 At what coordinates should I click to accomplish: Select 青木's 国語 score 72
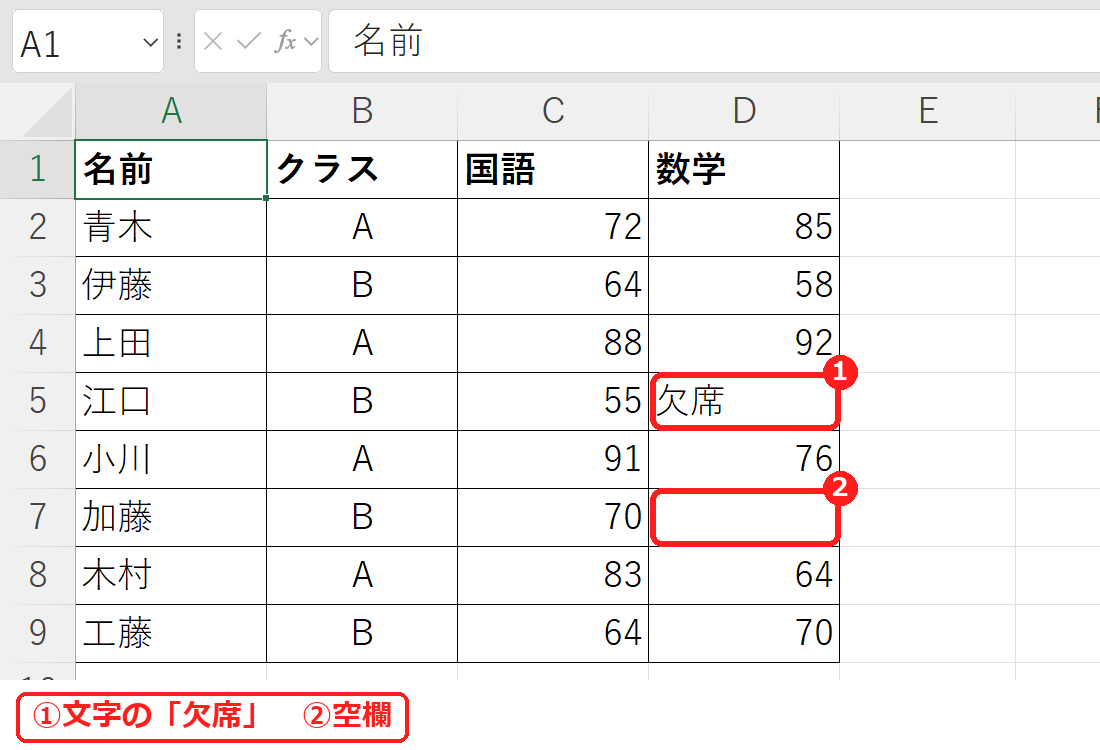(553, 227)
